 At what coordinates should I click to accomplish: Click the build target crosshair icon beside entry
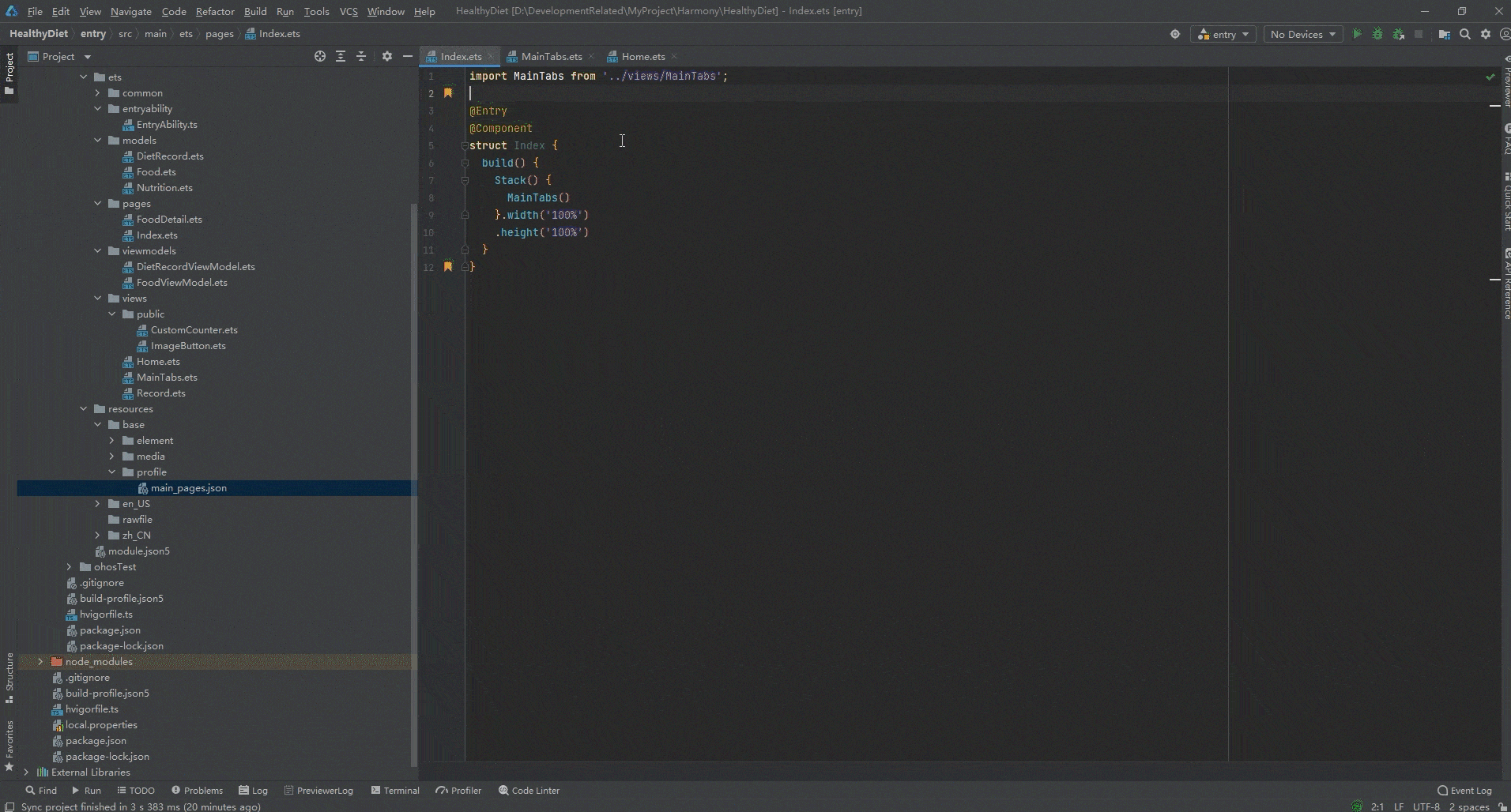(x=1175, y=34)
